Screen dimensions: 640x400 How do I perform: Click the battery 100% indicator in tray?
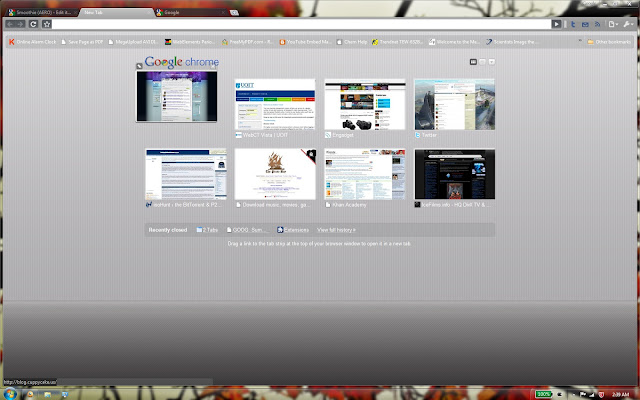click(x=543, y=394)
